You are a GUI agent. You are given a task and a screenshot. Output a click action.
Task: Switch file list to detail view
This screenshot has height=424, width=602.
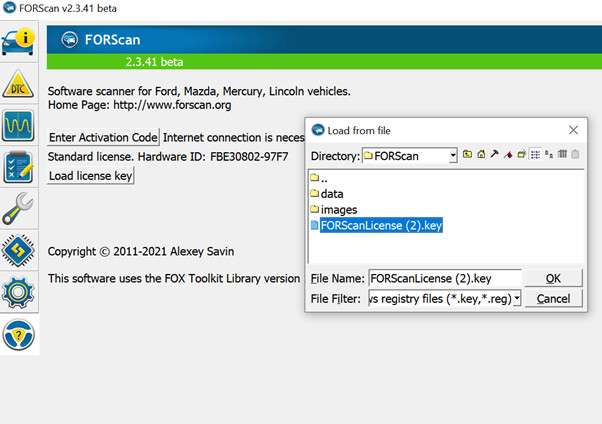pyautogui.click(x=561, y=155)
